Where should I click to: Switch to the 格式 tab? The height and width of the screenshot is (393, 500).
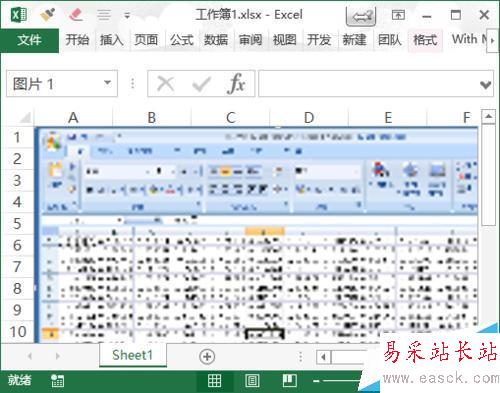[x=425, y=40]
